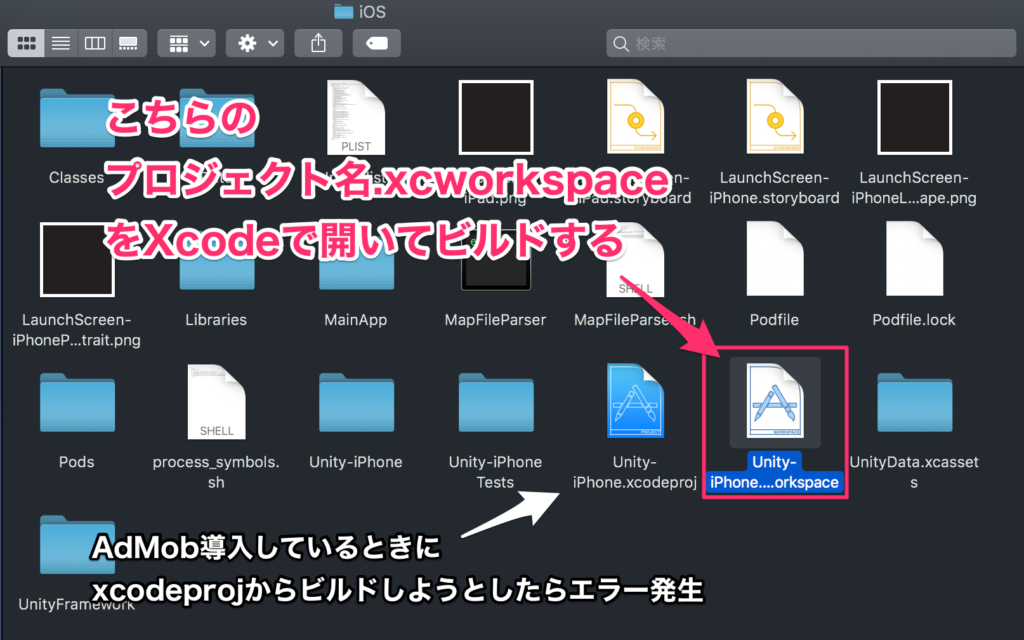Switch to icon view in toolbar
1024x640 pixels.
(26, 44)
